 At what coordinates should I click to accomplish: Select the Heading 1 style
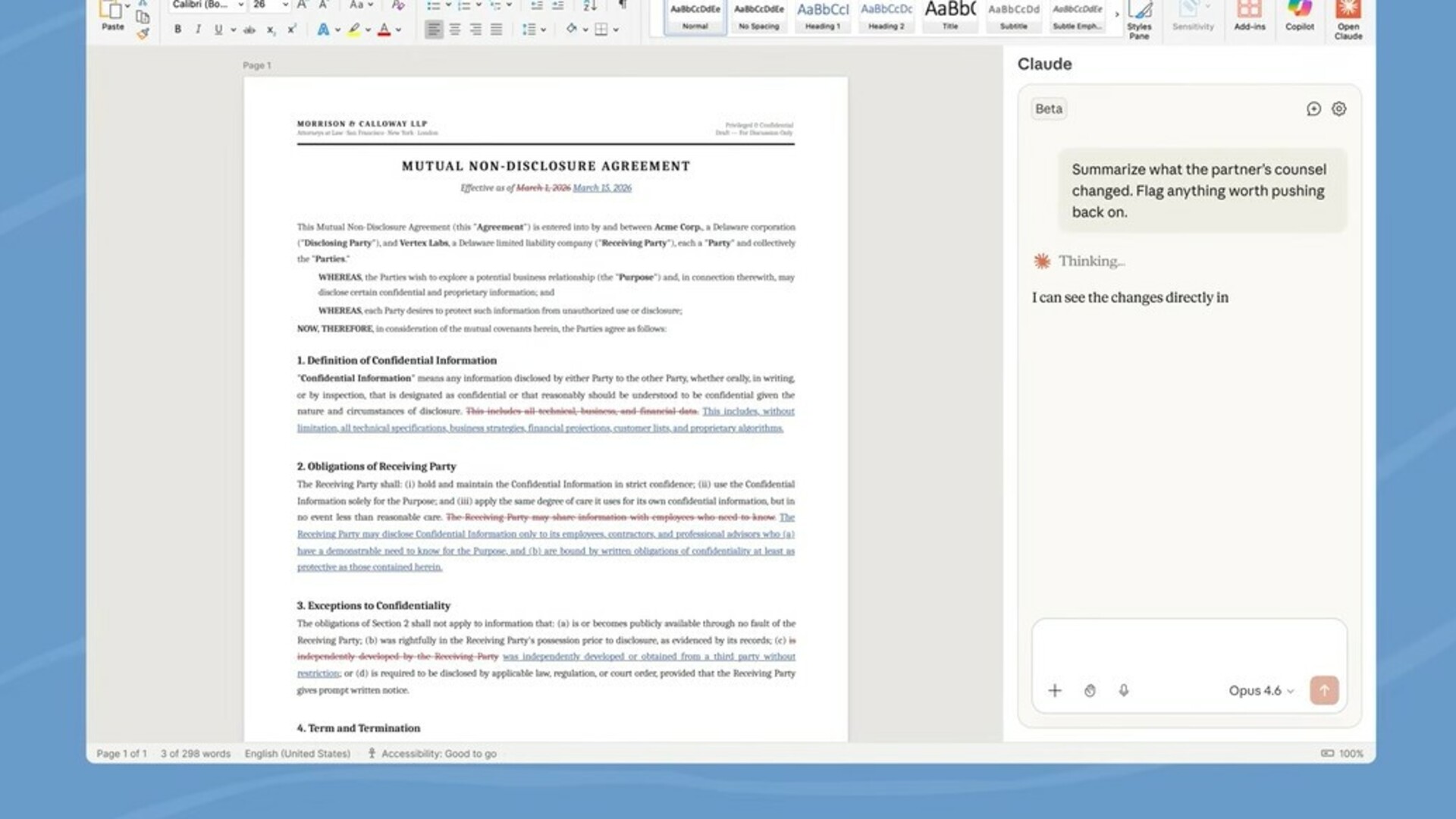[823, 16]
